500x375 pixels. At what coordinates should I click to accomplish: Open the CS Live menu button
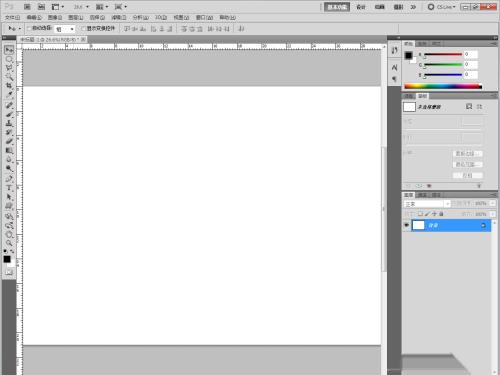tap(441, 7)
